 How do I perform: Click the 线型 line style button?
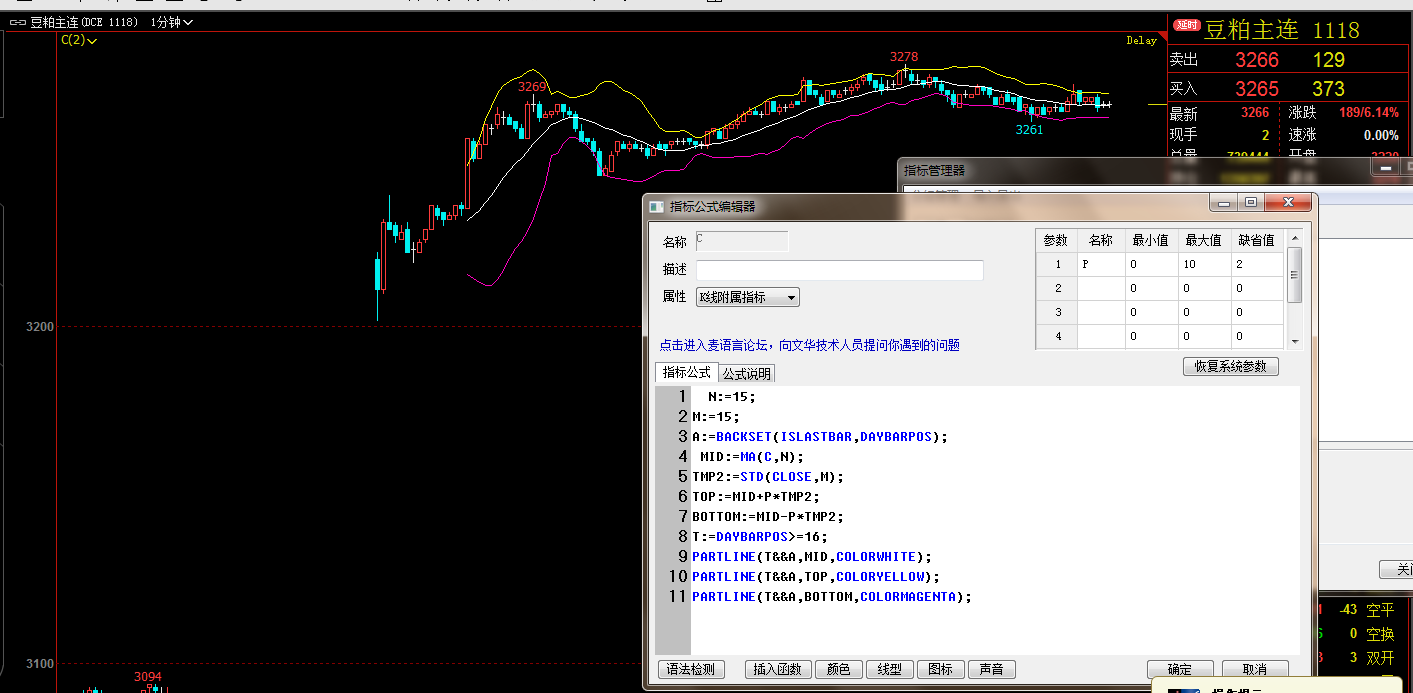tap(889, 669)
